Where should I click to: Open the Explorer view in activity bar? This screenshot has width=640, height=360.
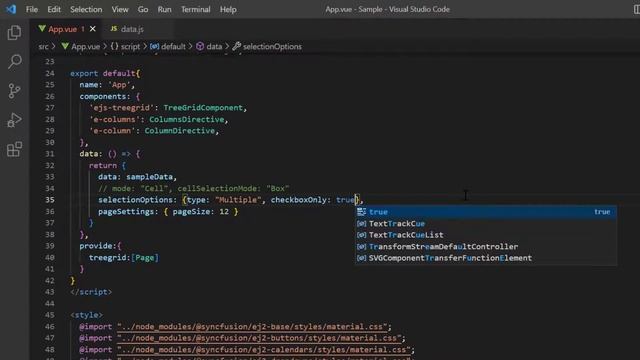(x=14, y=33)
